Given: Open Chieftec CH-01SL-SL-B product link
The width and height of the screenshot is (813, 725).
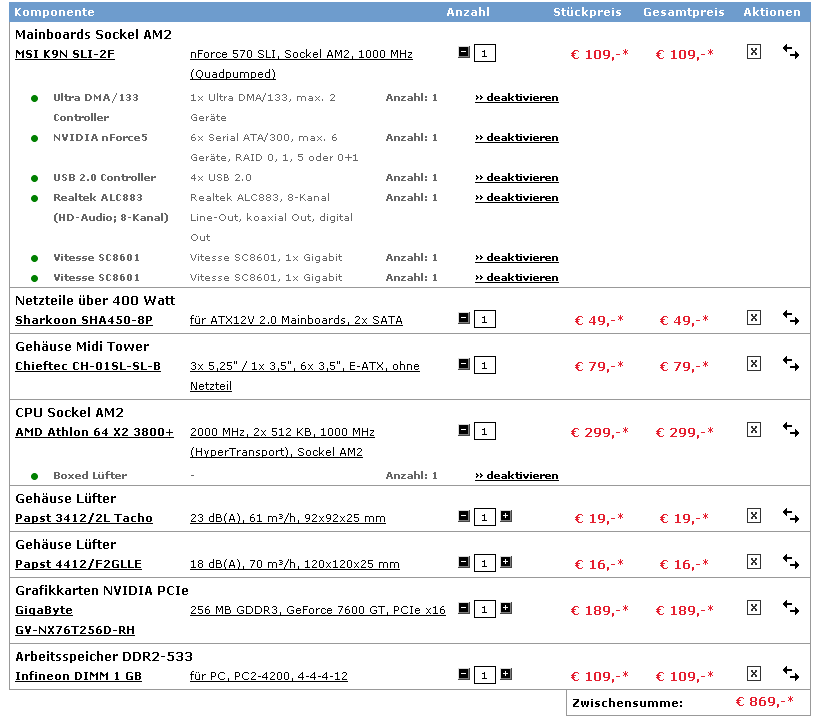Looking at the screenshot, I should click(88, 367).
